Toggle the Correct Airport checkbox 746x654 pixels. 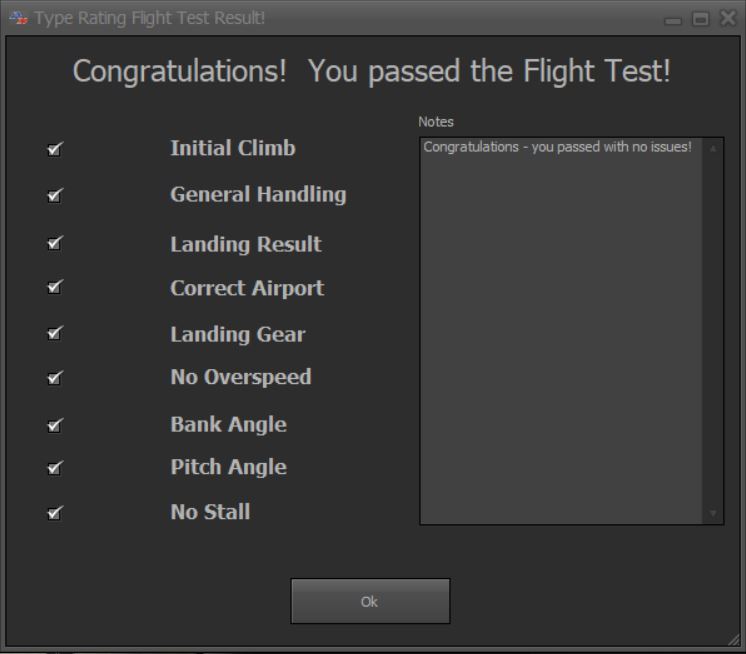[54, 287]
